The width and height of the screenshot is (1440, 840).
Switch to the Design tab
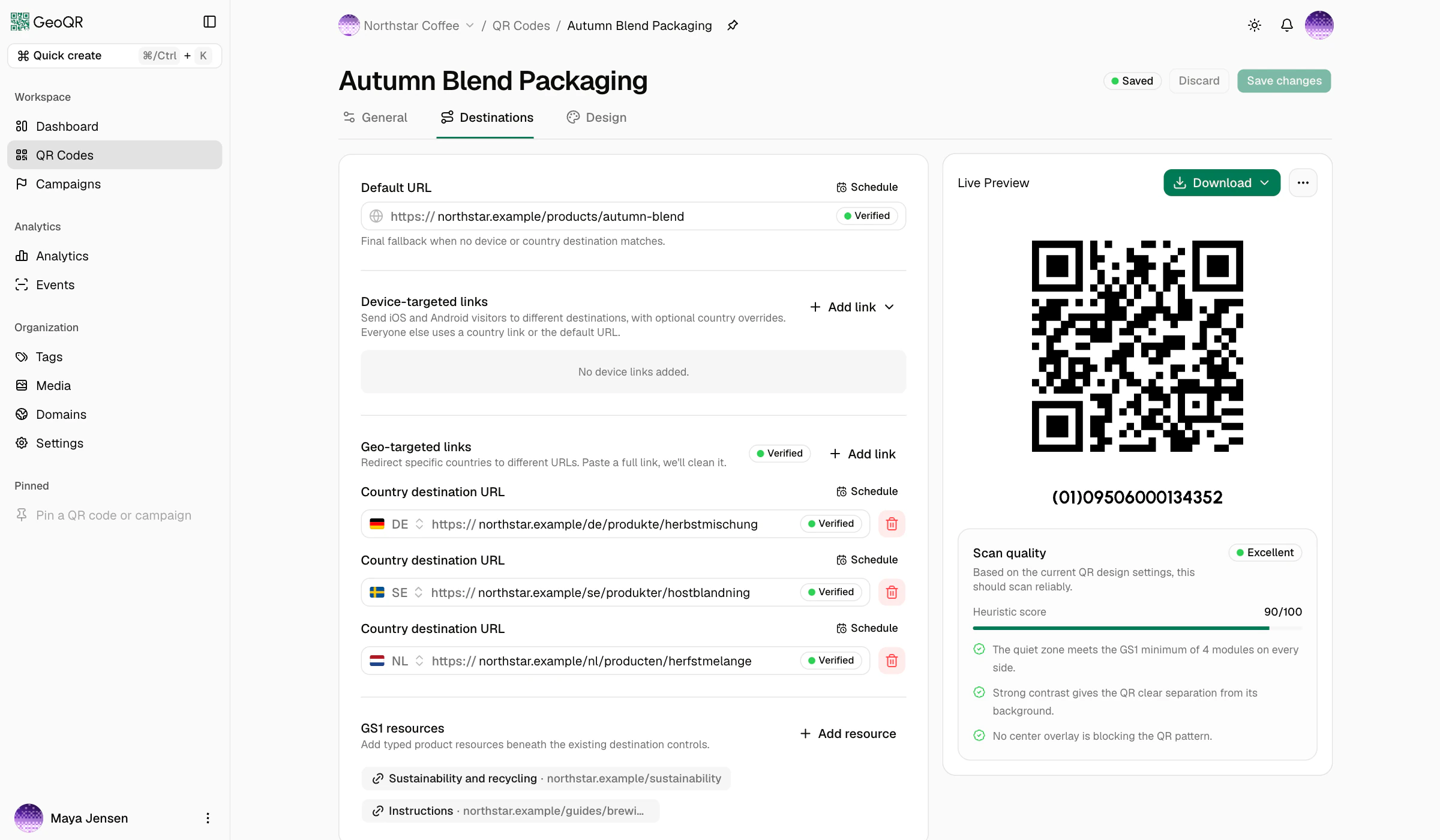pyautogui.click(x=596, y=118)
